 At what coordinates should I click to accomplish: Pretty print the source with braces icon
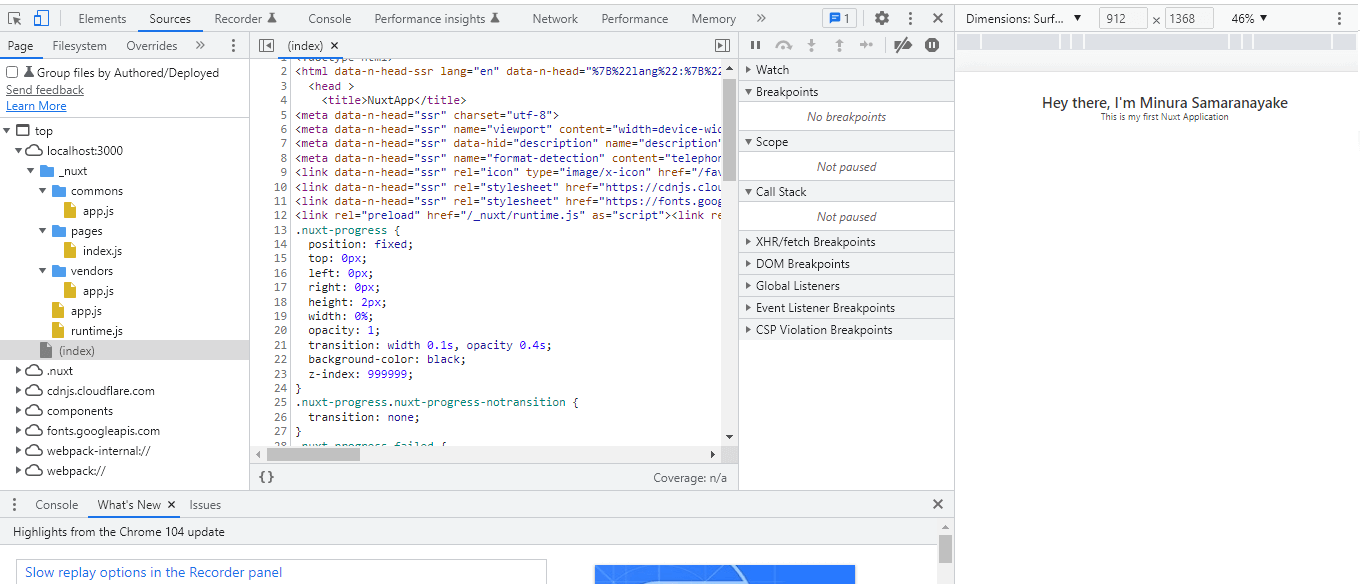pyautogui.click(x=266, y=478)
